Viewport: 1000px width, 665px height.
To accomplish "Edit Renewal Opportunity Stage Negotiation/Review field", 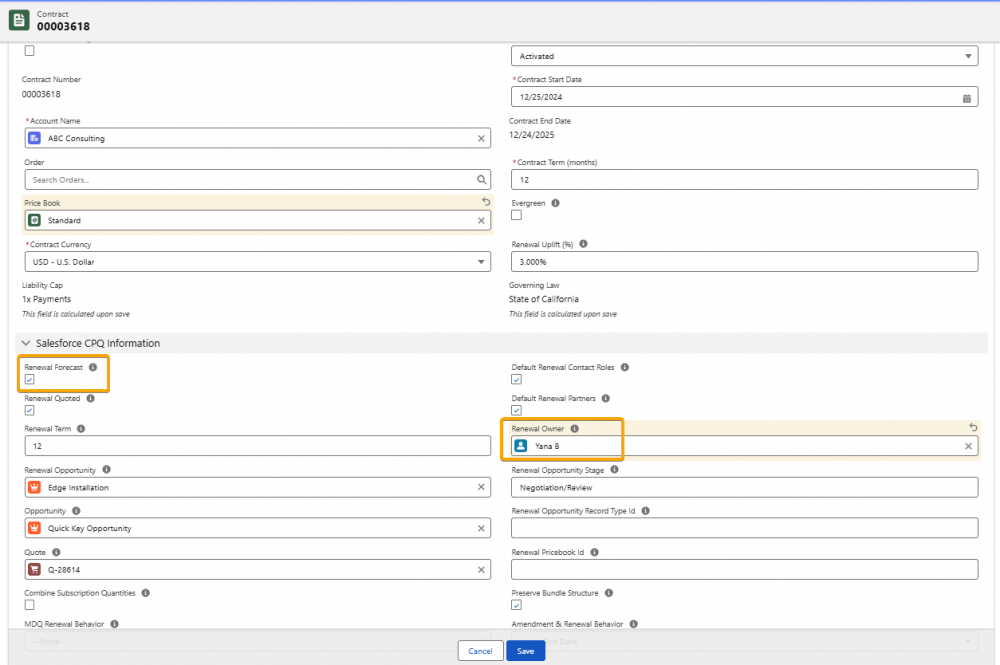I will click(744, 488).
